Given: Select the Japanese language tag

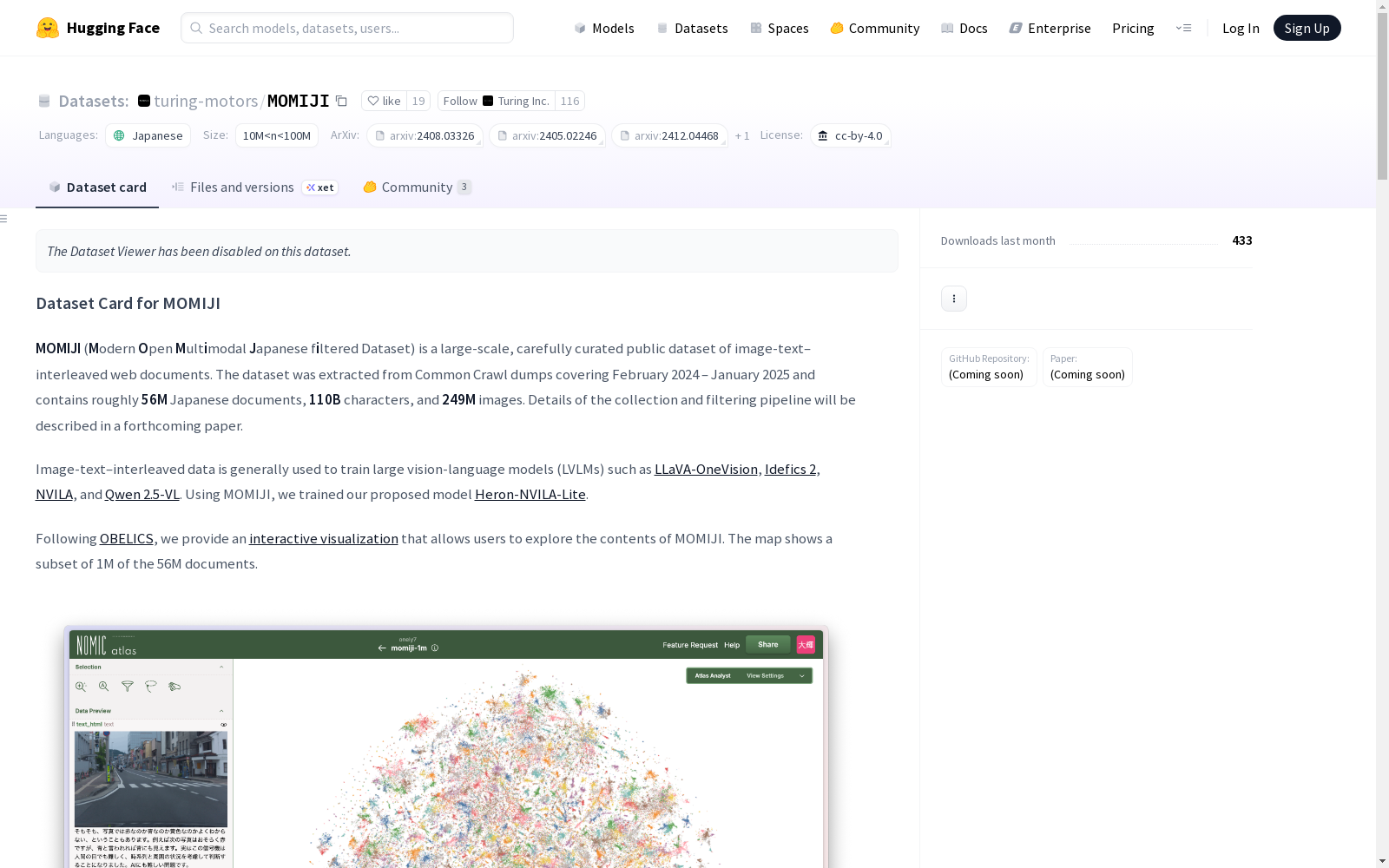Looking at the screenshot, I should point(148,135).
